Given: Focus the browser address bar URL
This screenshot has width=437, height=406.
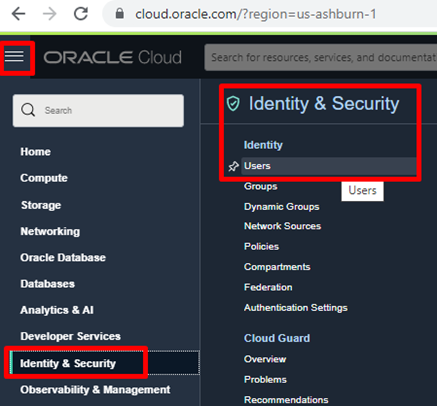Looking at the screenshot, I should point(256,14).
